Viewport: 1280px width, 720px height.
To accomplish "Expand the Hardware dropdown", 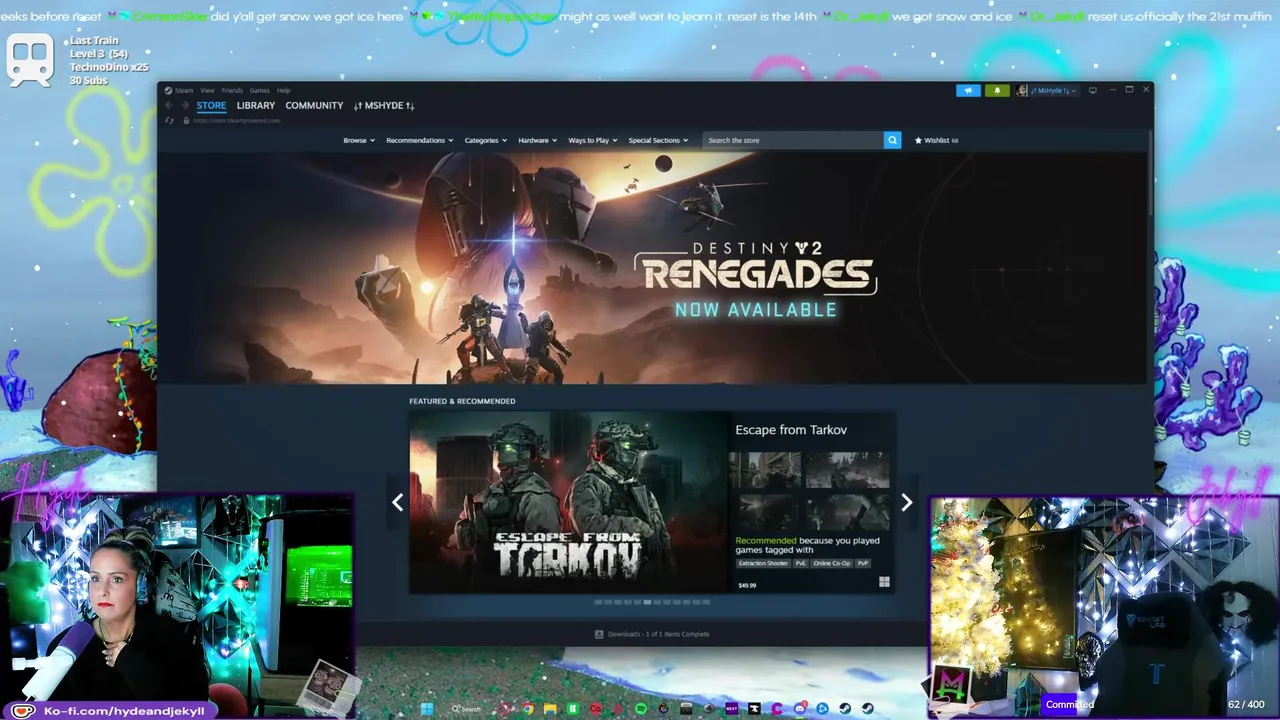I will (x=538, y=140).
